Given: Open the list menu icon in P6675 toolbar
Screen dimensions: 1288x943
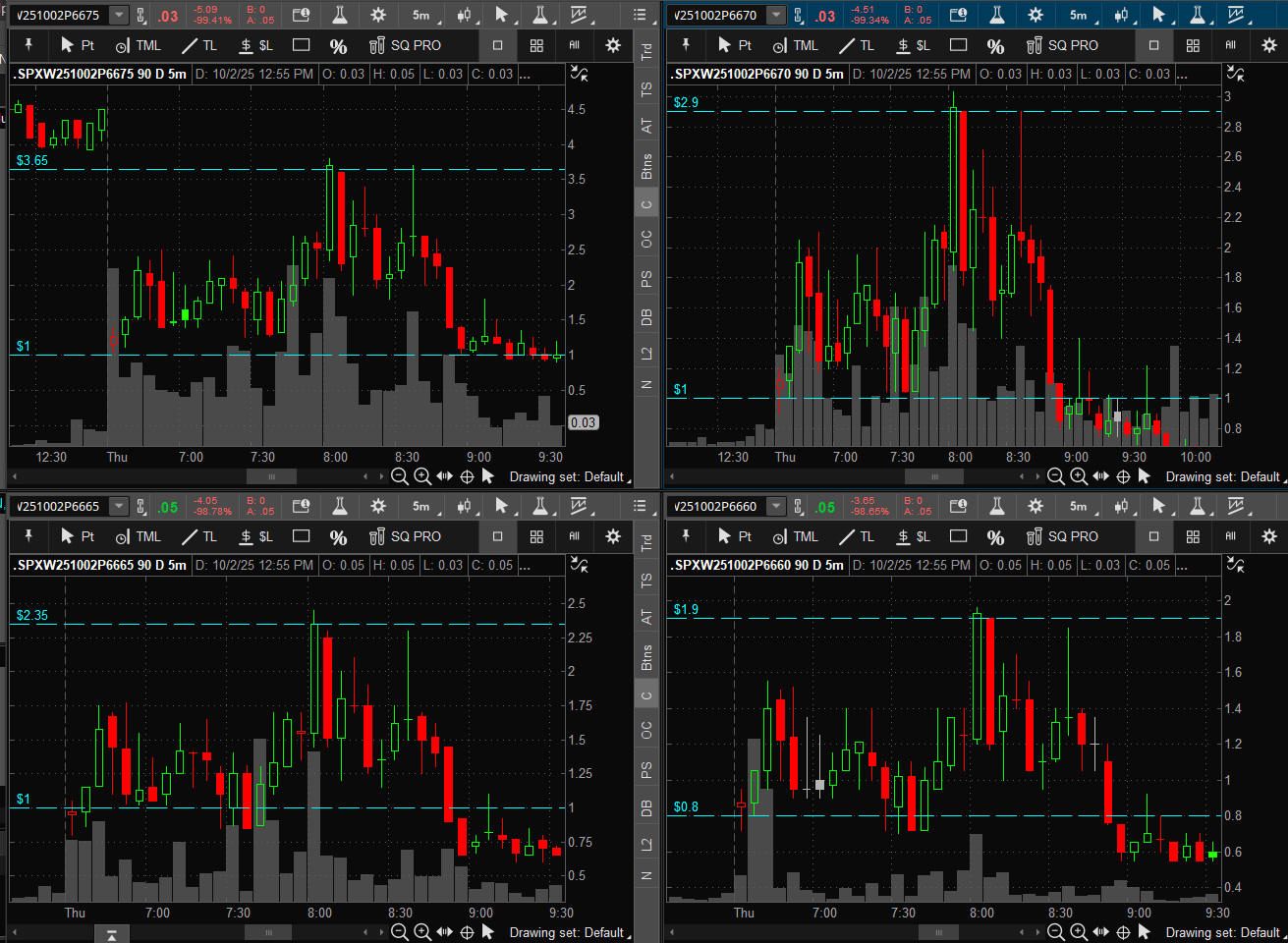Looking at the screenshot, I should tap(641, 15).
